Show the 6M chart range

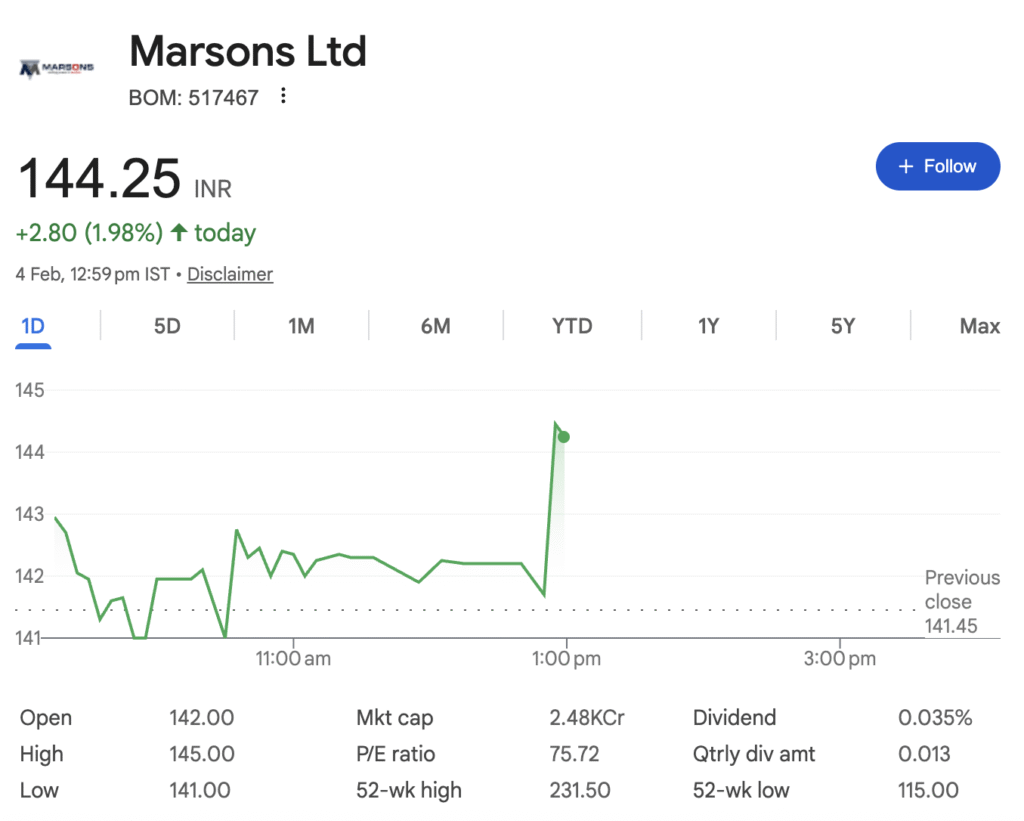pos(435,326)
